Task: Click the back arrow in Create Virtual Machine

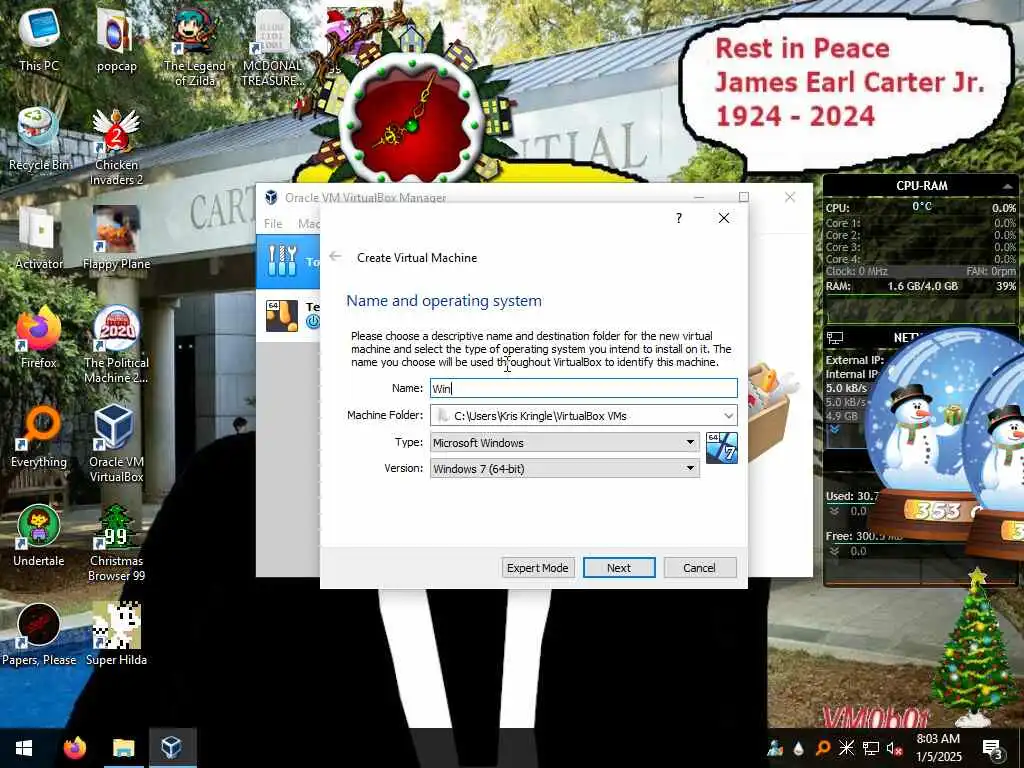Action: [x=336, y=257]
